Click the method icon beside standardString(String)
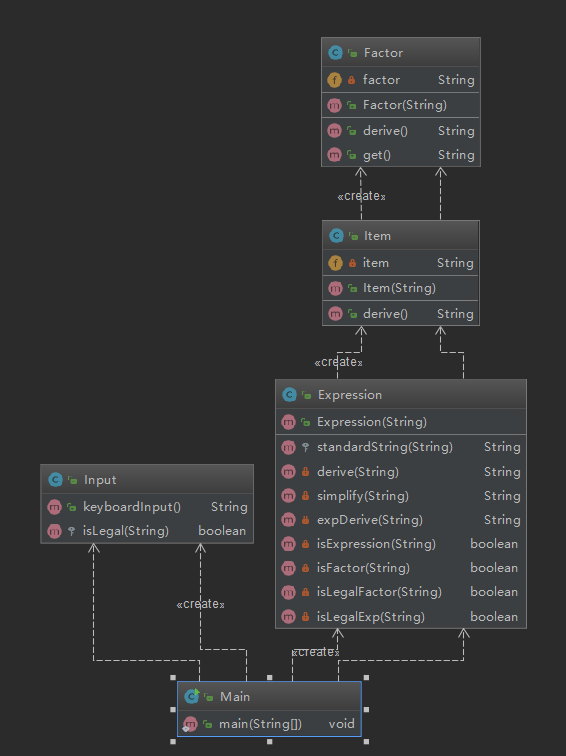This screenshot has height=756, width=566. pyautogui.click(x=288, y=447)
